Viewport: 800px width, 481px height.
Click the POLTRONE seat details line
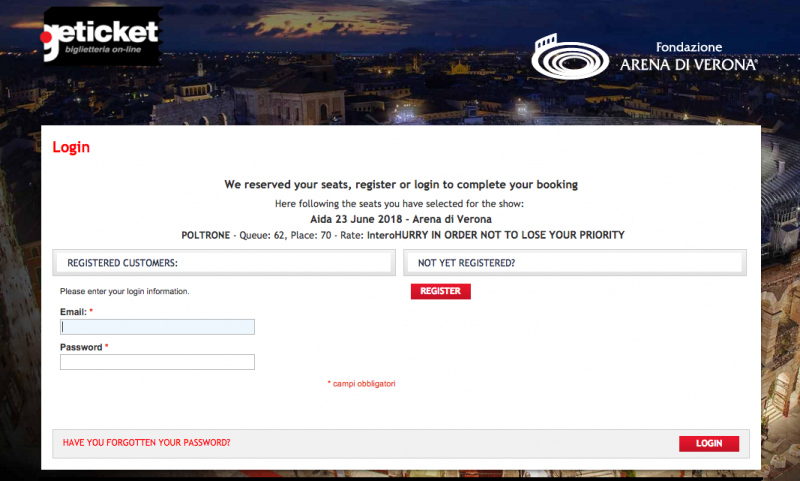click(403, 235)
